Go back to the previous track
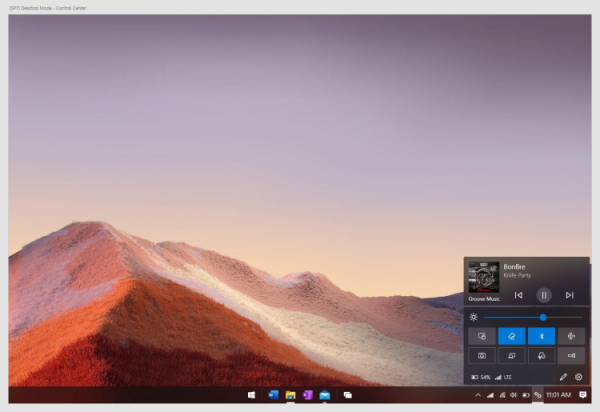Viewport: 600px width, 412px height. click(518, 295)
